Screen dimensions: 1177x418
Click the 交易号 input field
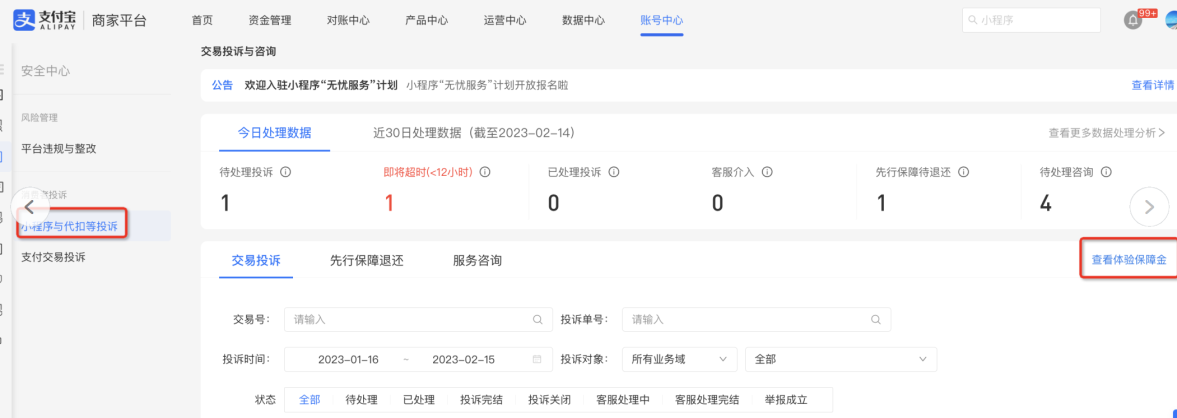418,319
